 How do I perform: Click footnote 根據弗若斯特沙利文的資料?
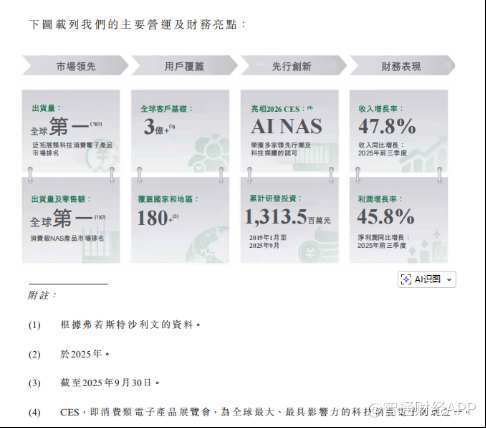[130, 324]
